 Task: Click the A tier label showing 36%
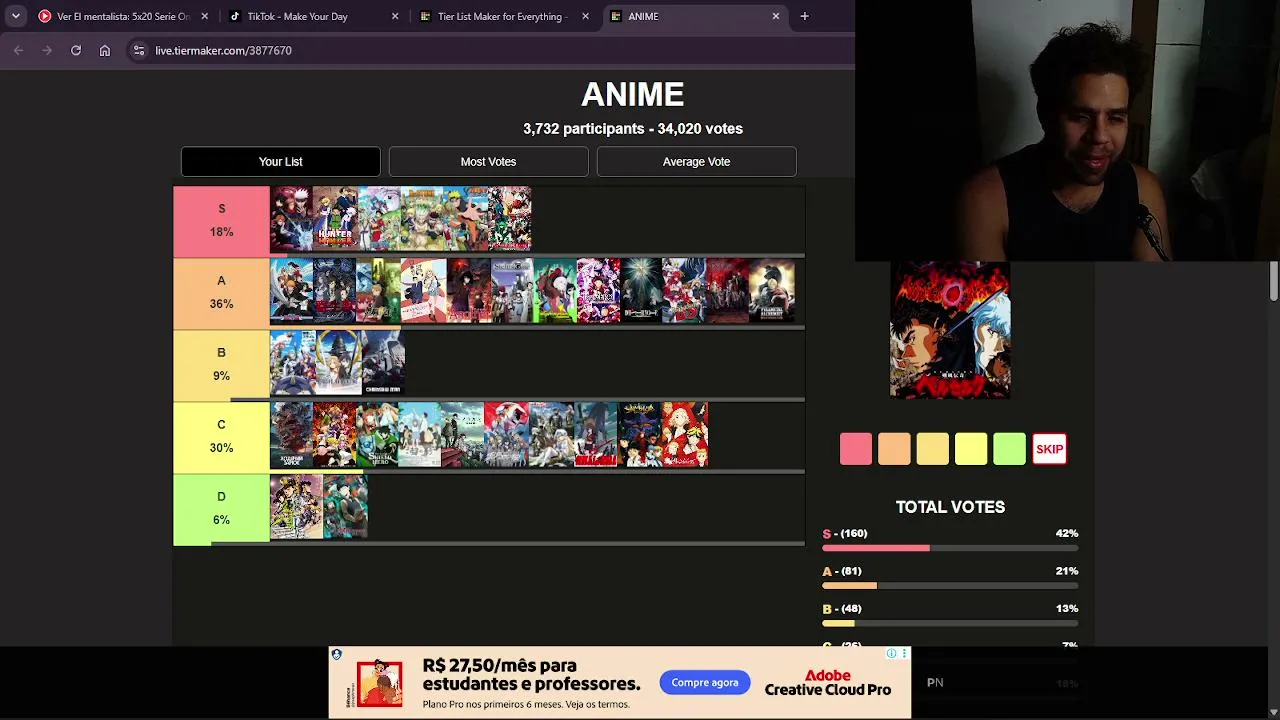click(x=221, y=292)
